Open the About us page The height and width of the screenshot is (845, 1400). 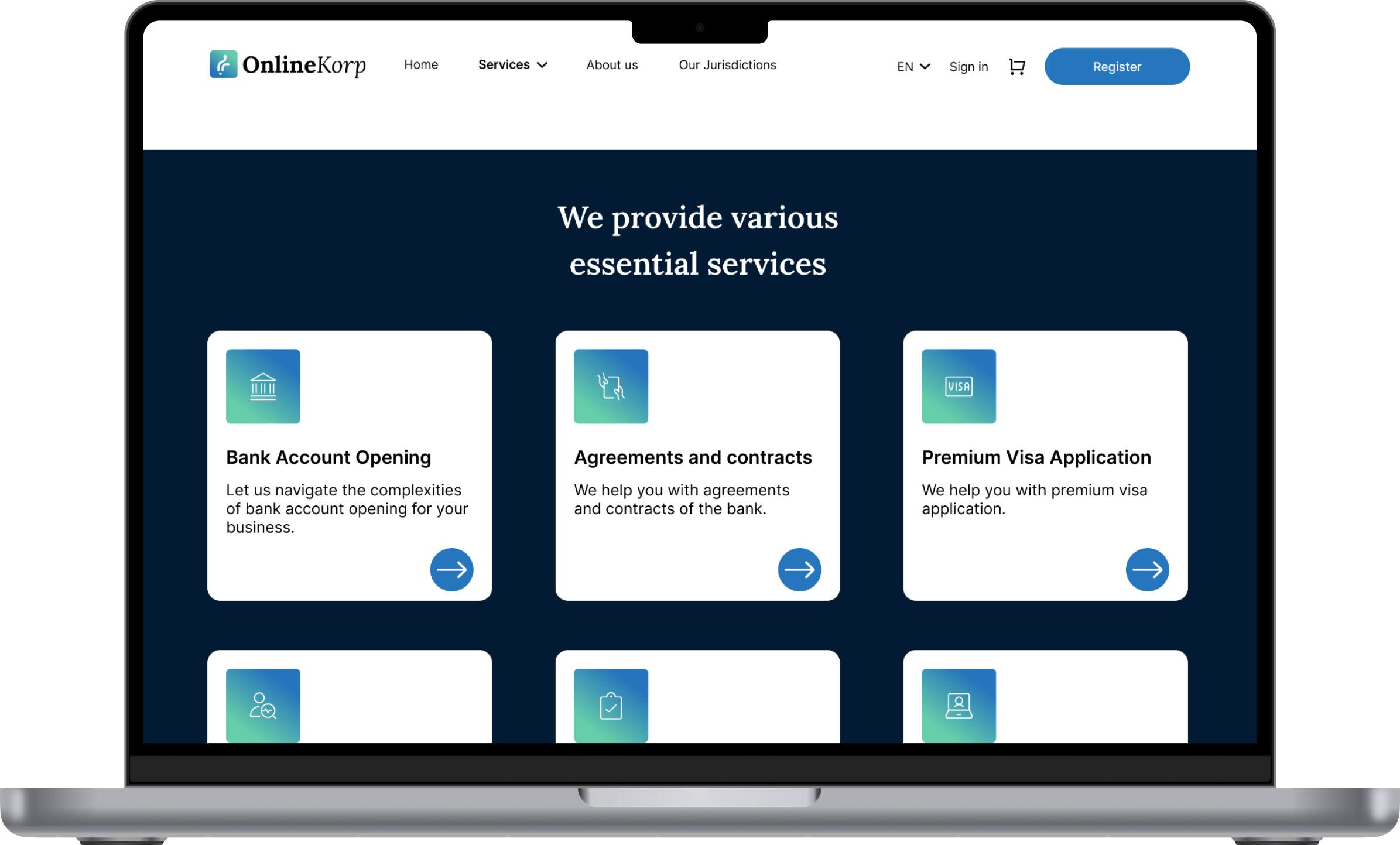click(612, 65)
